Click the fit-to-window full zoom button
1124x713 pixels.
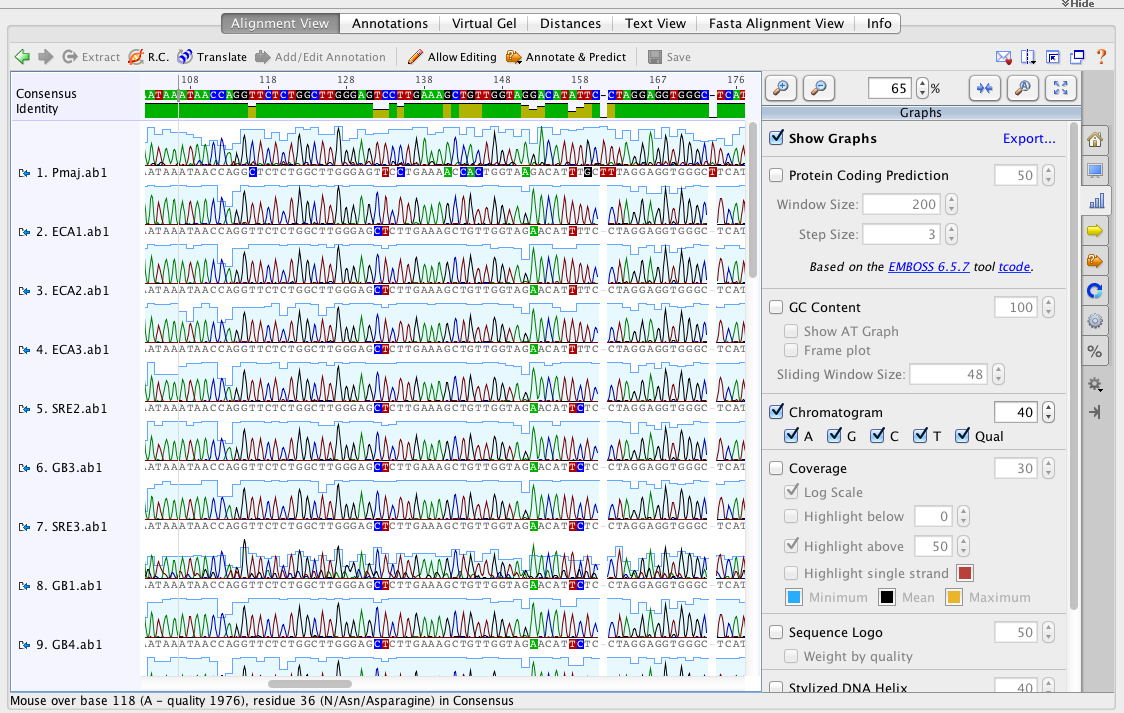pos(1061,88)
